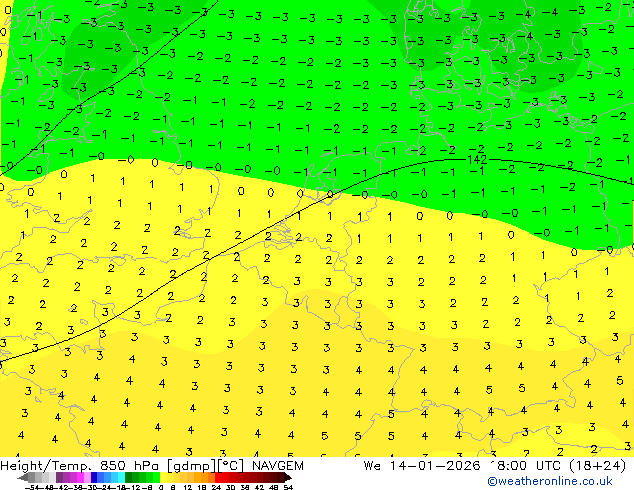The height and width of the screenshot is (490, 634).
Task: Pick the darkest green legend swatch
Action: coord(129,477)
